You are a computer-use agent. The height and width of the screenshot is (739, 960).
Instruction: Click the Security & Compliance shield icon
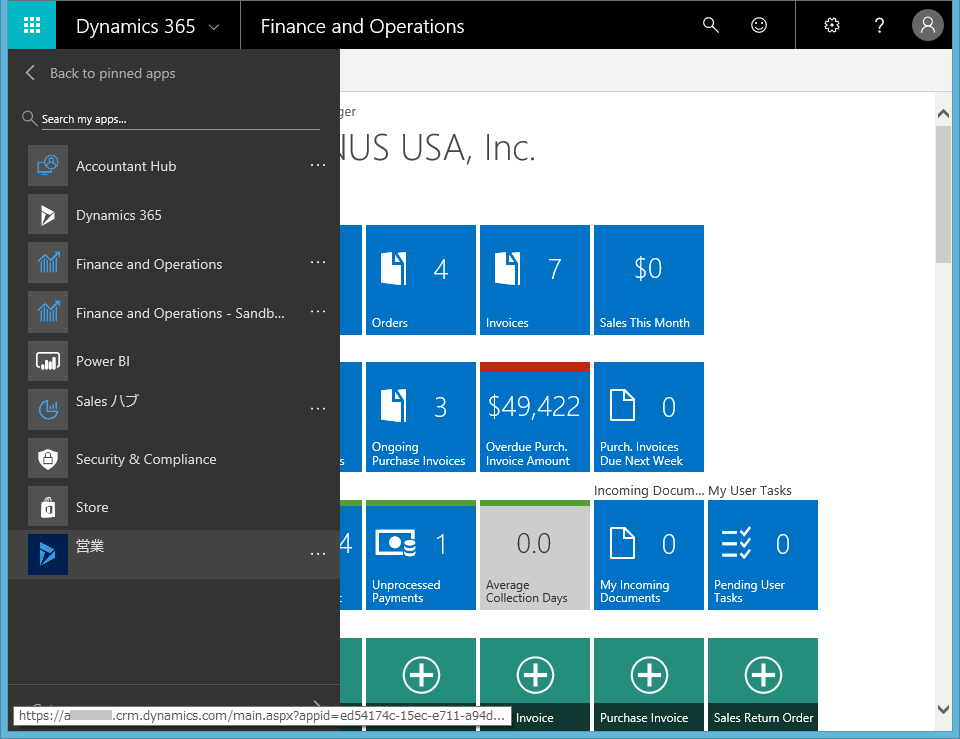click(48, 458)
